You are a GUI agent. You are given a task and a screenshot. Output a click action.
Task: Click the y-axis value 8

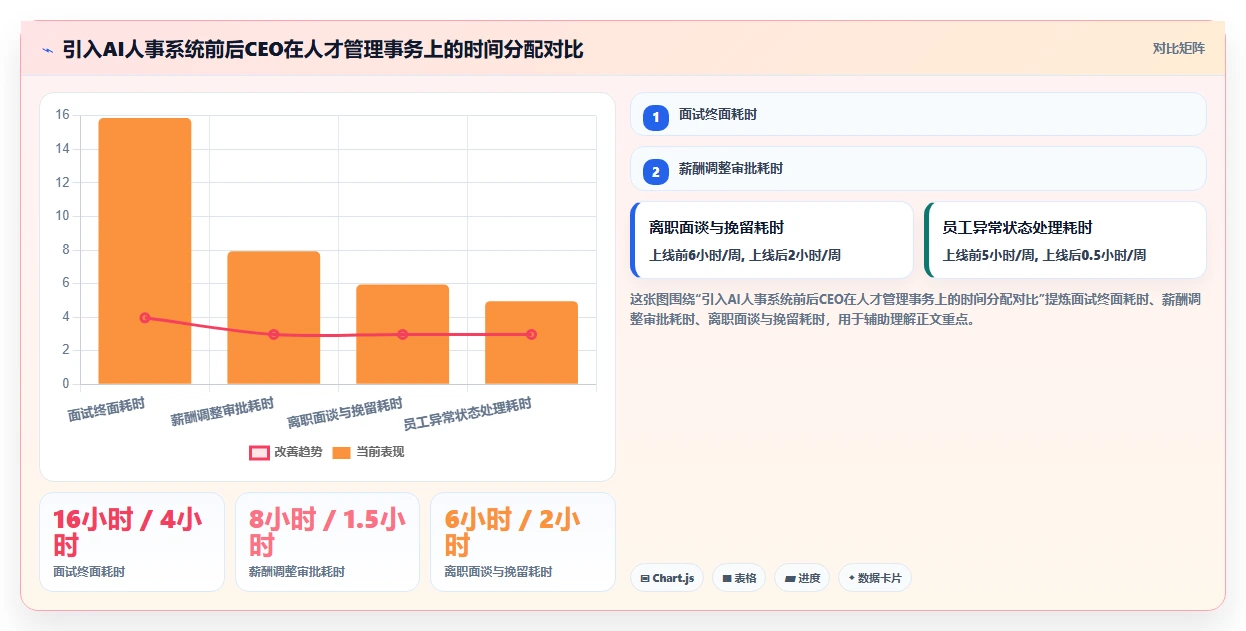[65, 249]
